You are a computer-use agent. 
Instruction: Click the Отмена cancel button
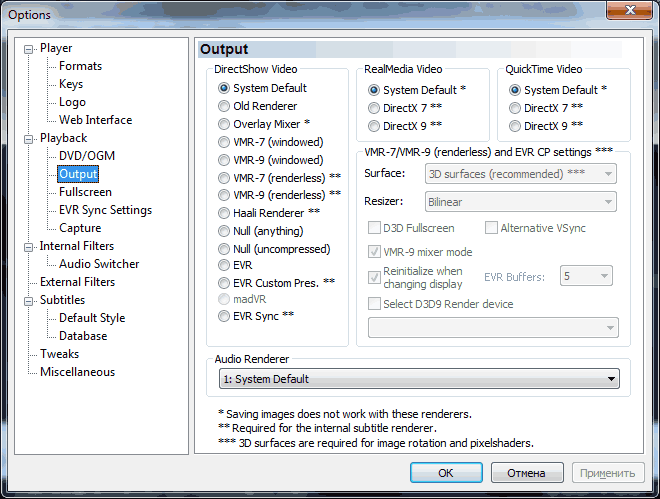[526, 473]
